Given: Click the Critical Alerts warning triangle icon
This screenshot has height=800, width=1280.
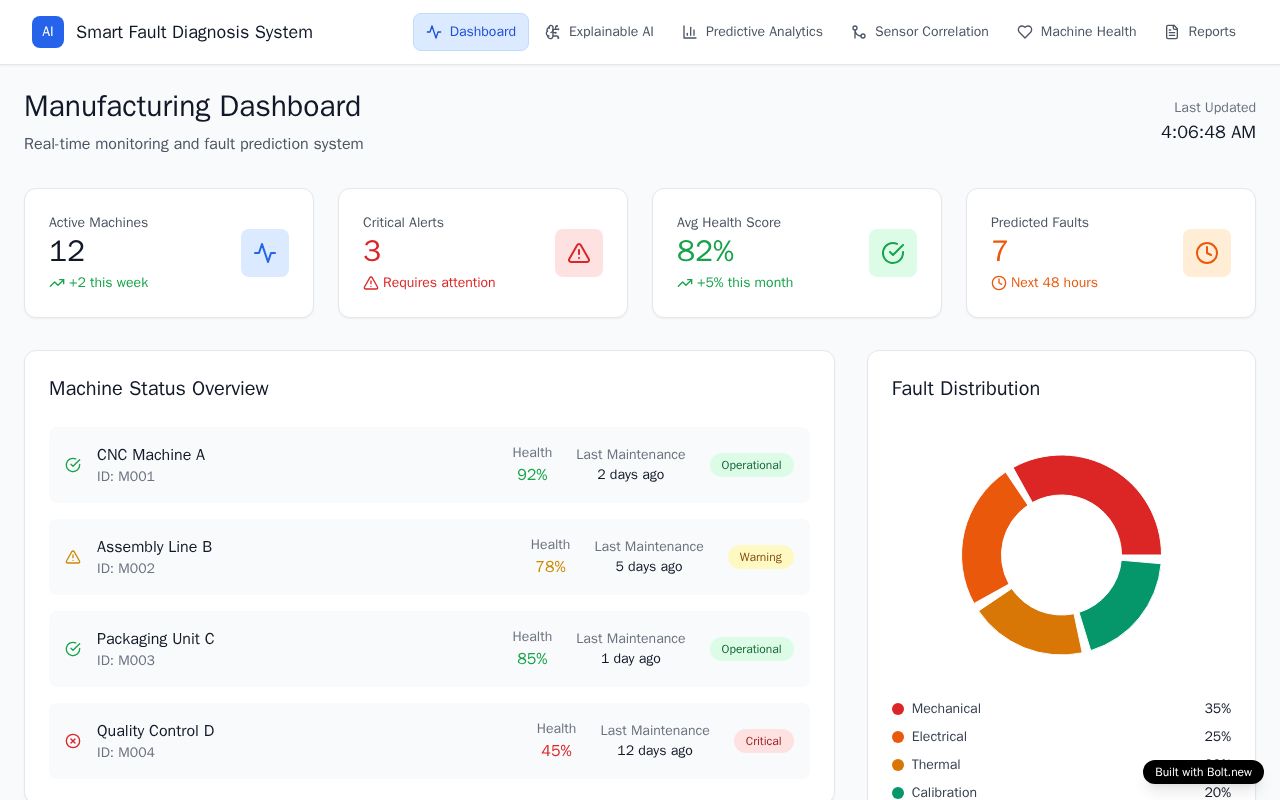Looking at the screenshot, I should pyautogui.click(x=579, y=253).
